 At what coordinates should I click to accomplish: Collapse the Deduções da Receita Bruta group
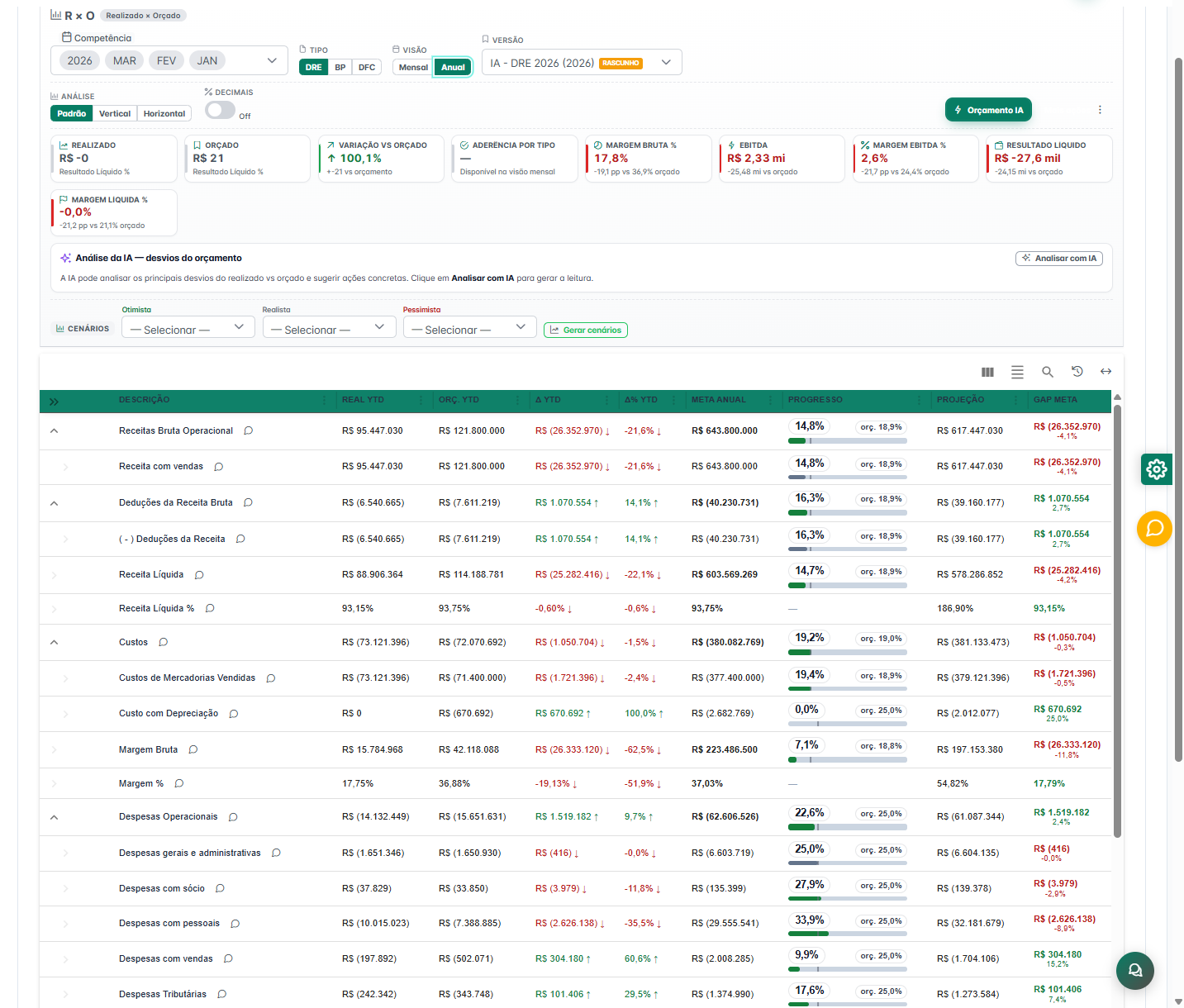click(x=54, y=502)
